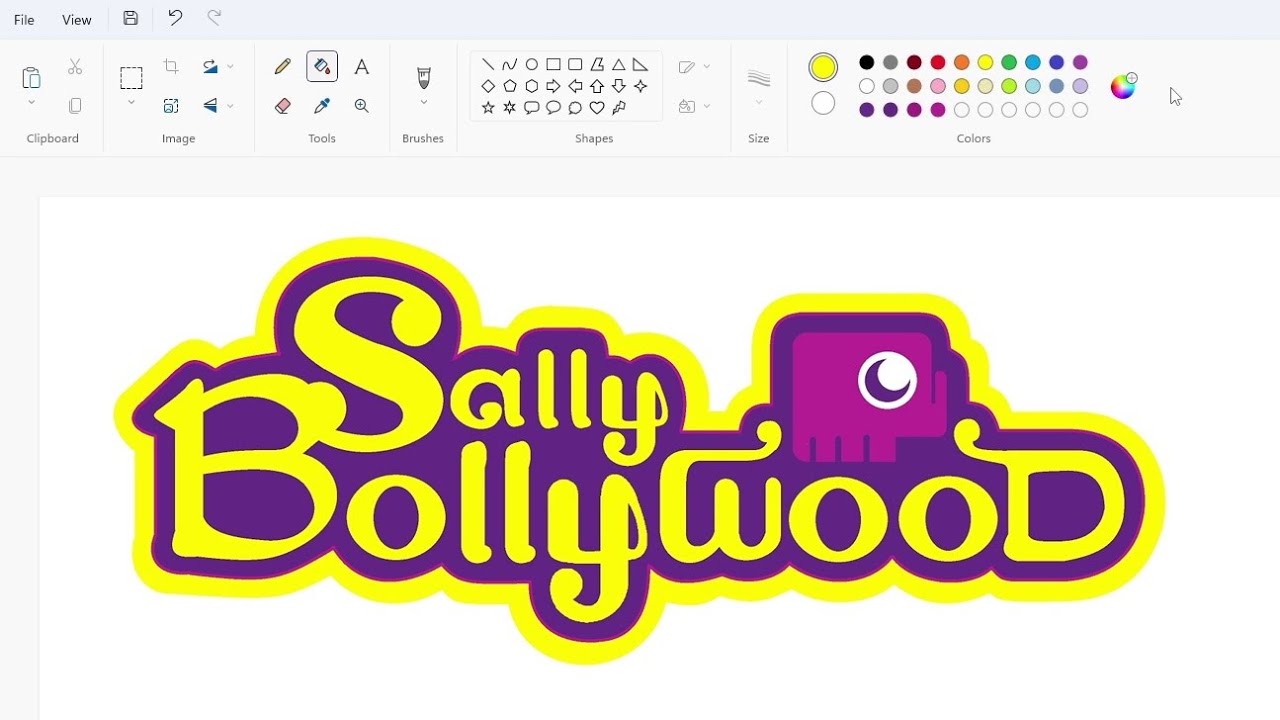Screen dimensions: 1280x720
Task: Choose the green color swatch
Action: 1009,63
